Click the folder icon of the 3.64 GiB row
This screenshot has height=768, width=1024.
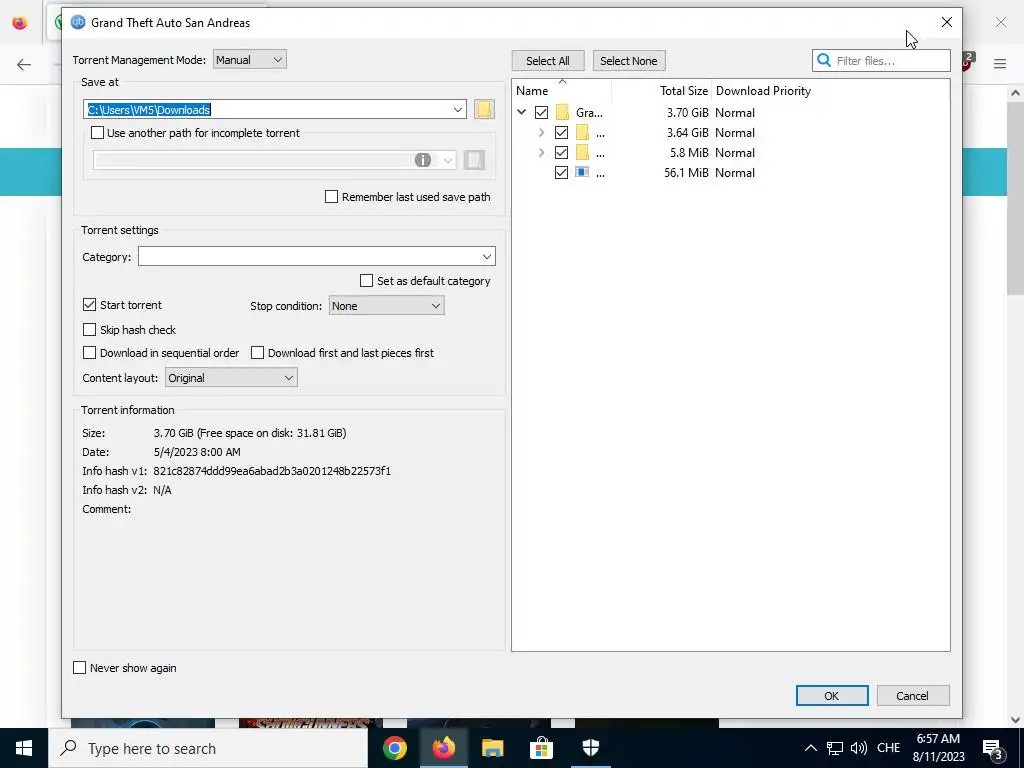point(583,133)
